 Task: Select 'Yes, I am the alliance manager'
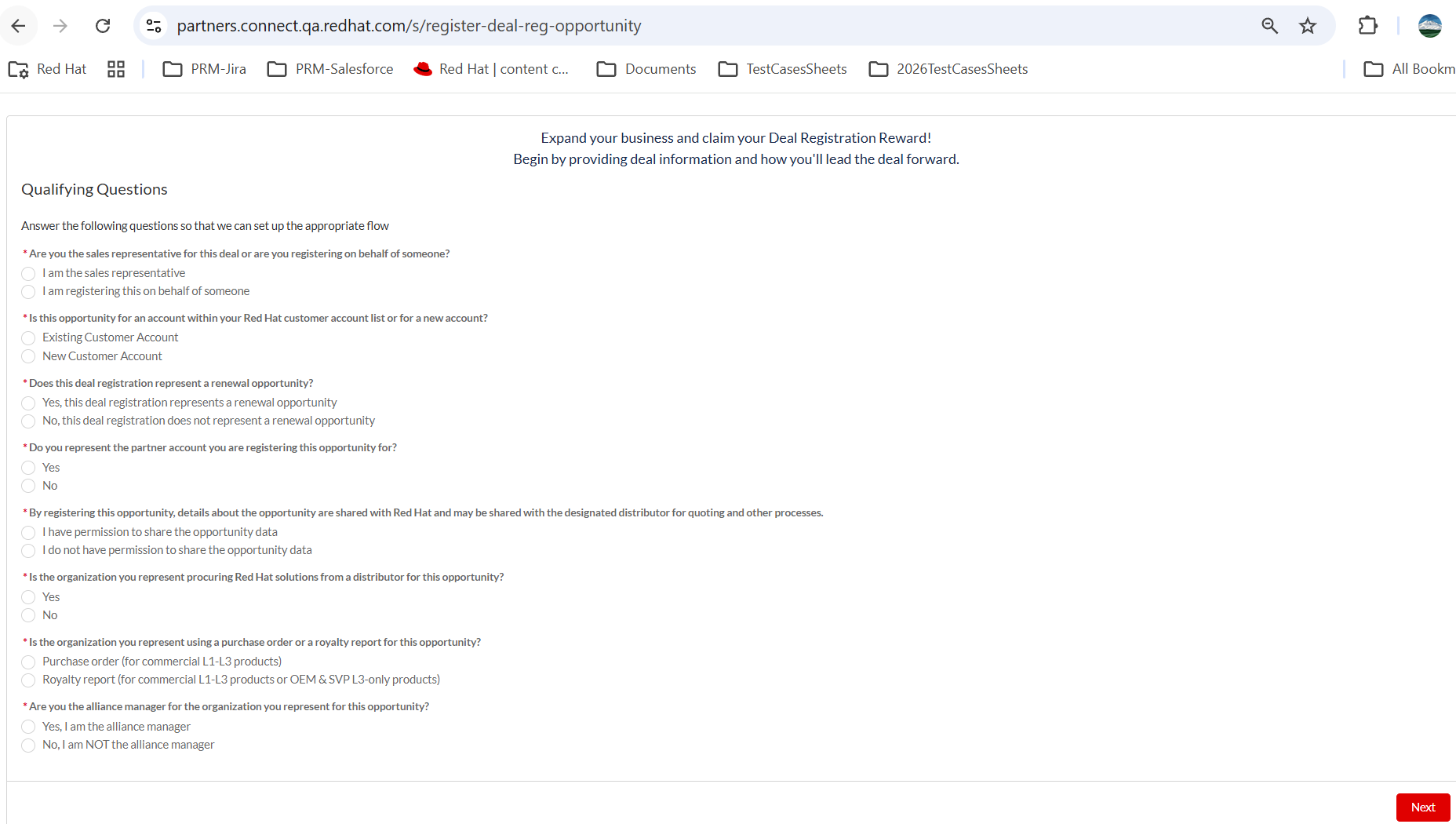[x=28, y=727]
